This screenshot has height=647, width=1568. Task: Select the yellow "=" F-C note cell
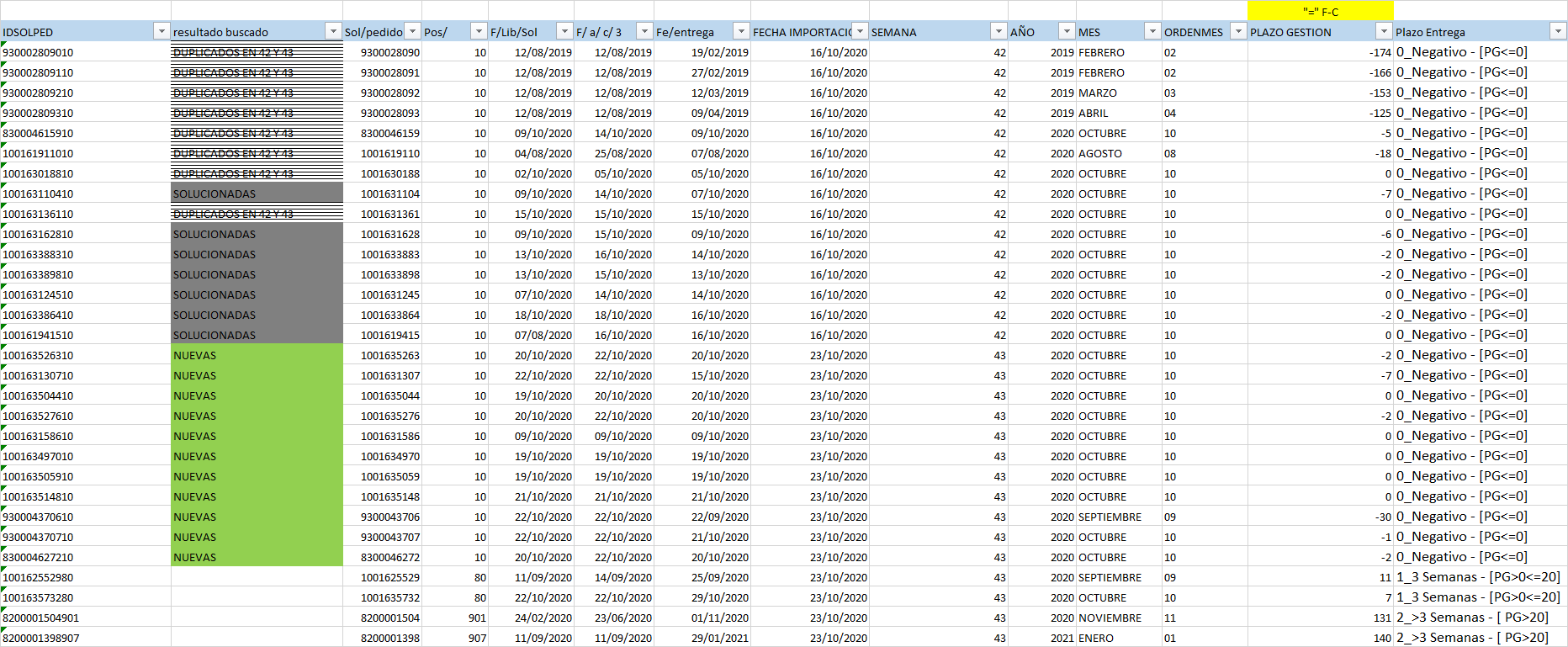click(1320, 11)
